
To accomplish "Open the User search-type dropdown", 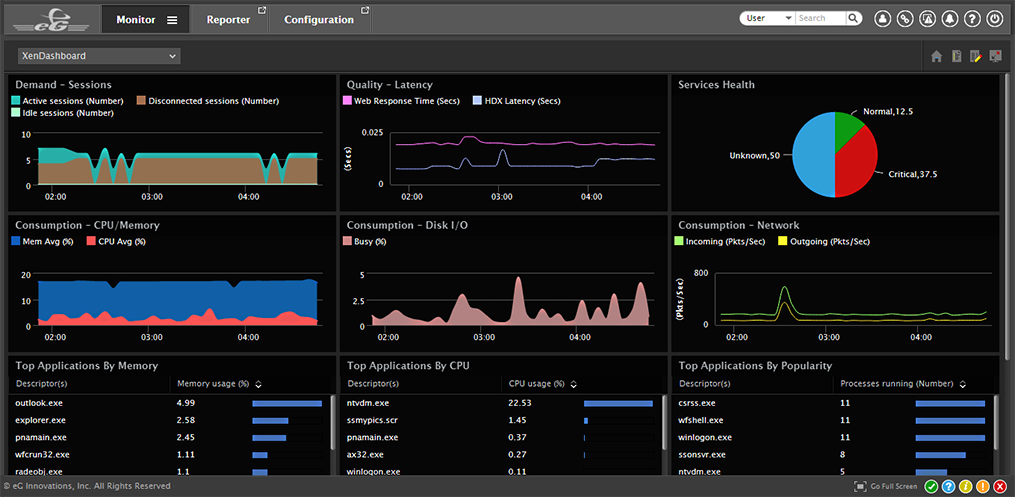I will coord(768,18).
